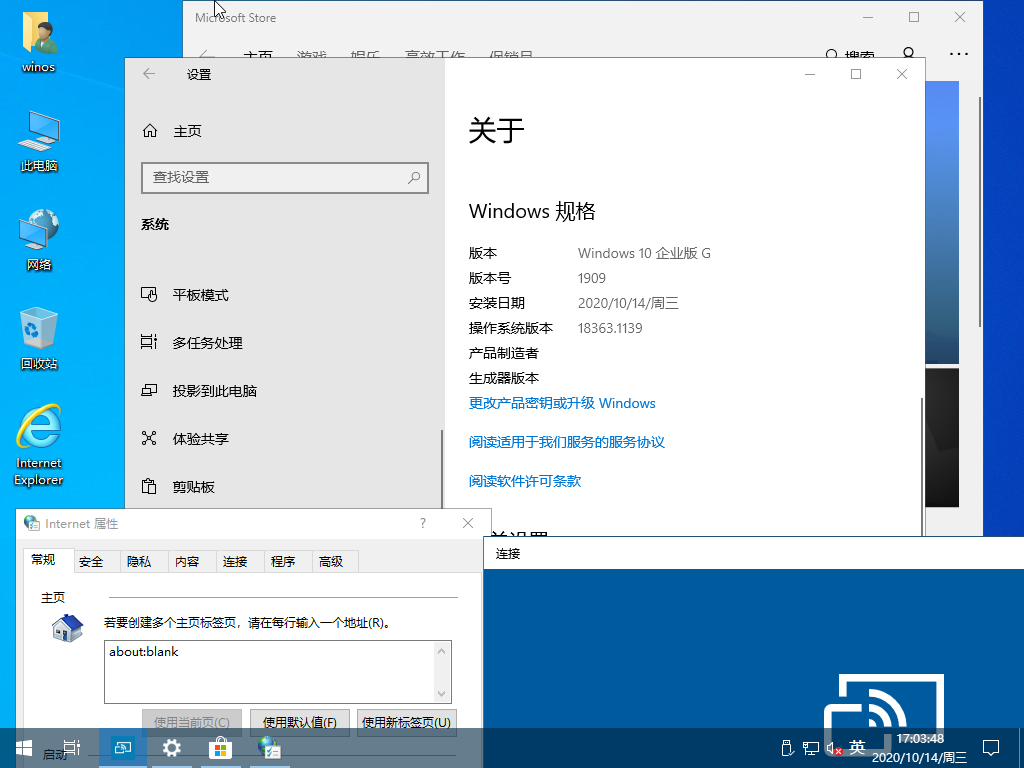Minimize the Settings window
Viewport: 1024px width, 768px height.
point(810,74)
